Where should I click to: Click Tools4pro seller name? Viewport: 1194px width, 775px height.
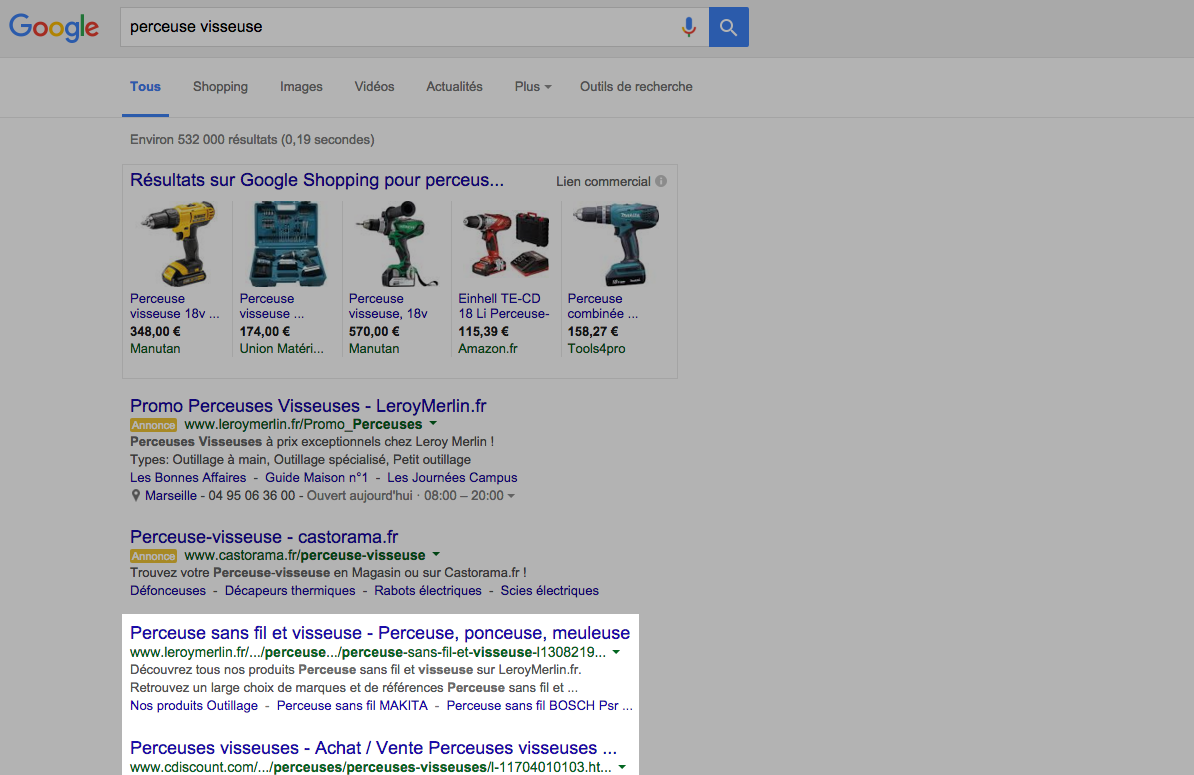(x=596, y=349)
